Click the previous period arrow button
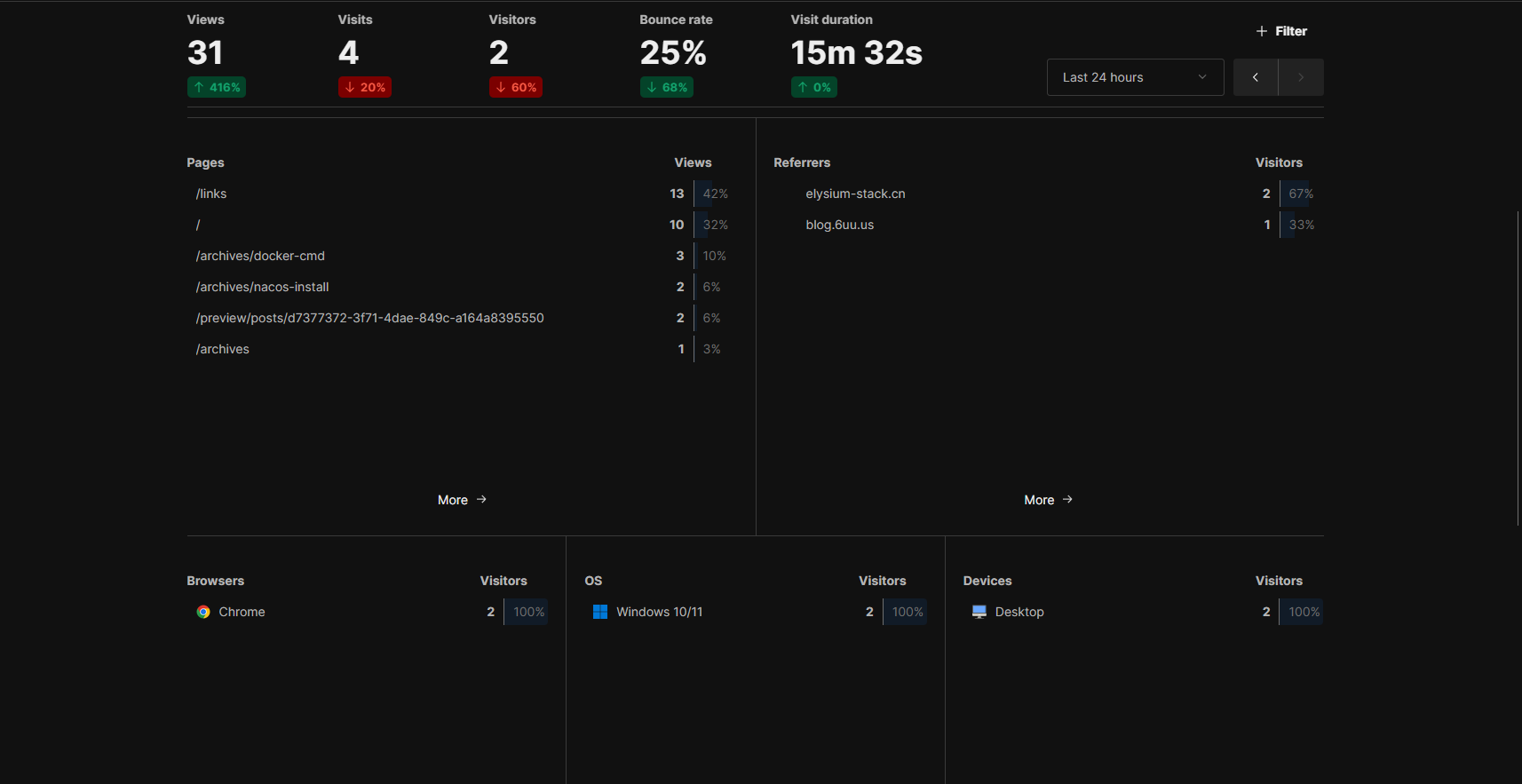1522x784 pixels. [1256, 77]
